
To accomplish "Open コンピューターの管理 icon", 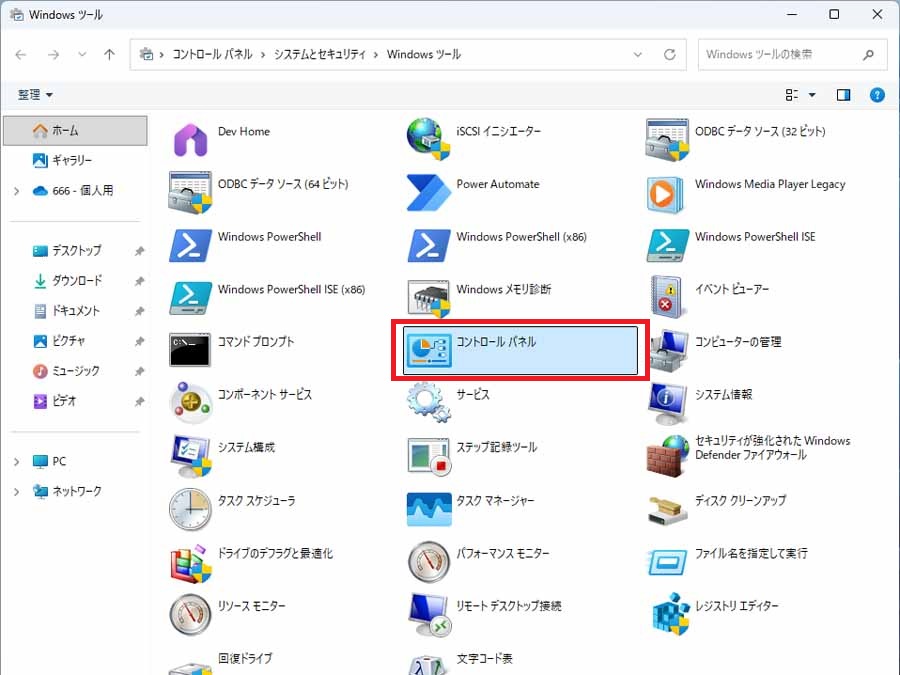I will point(667,350).
